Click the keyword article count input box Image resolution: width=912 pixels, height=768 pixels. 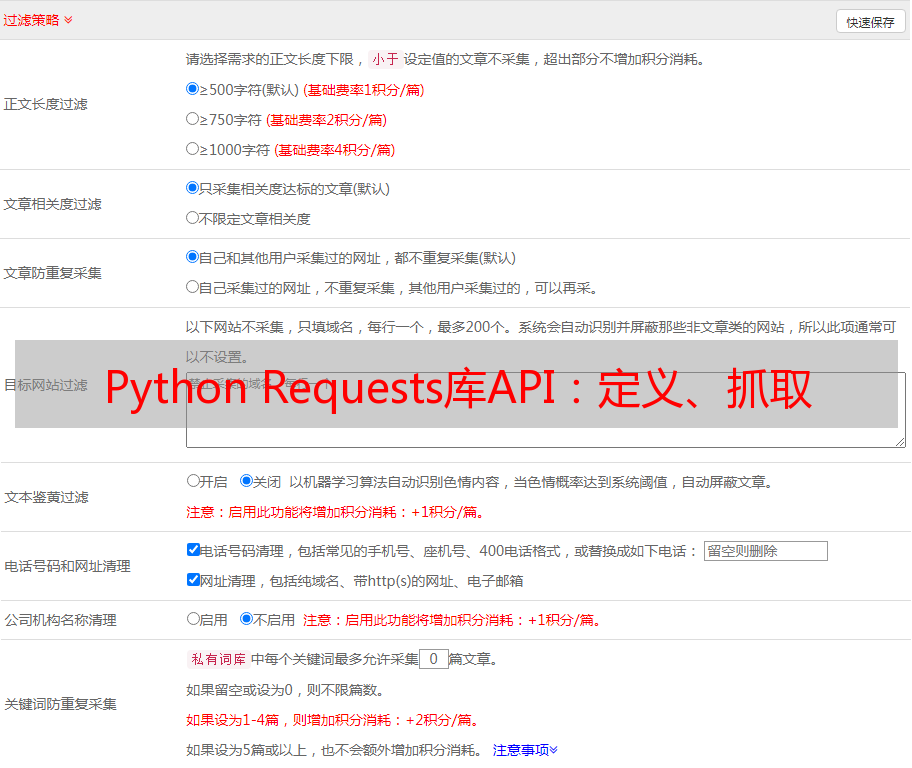coord(433,659)
